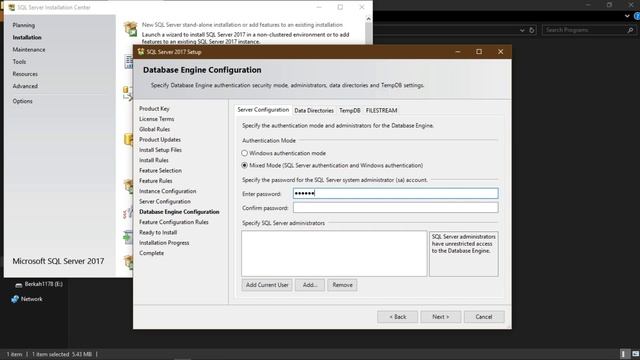Click the Enter password field

click(395, 193)
